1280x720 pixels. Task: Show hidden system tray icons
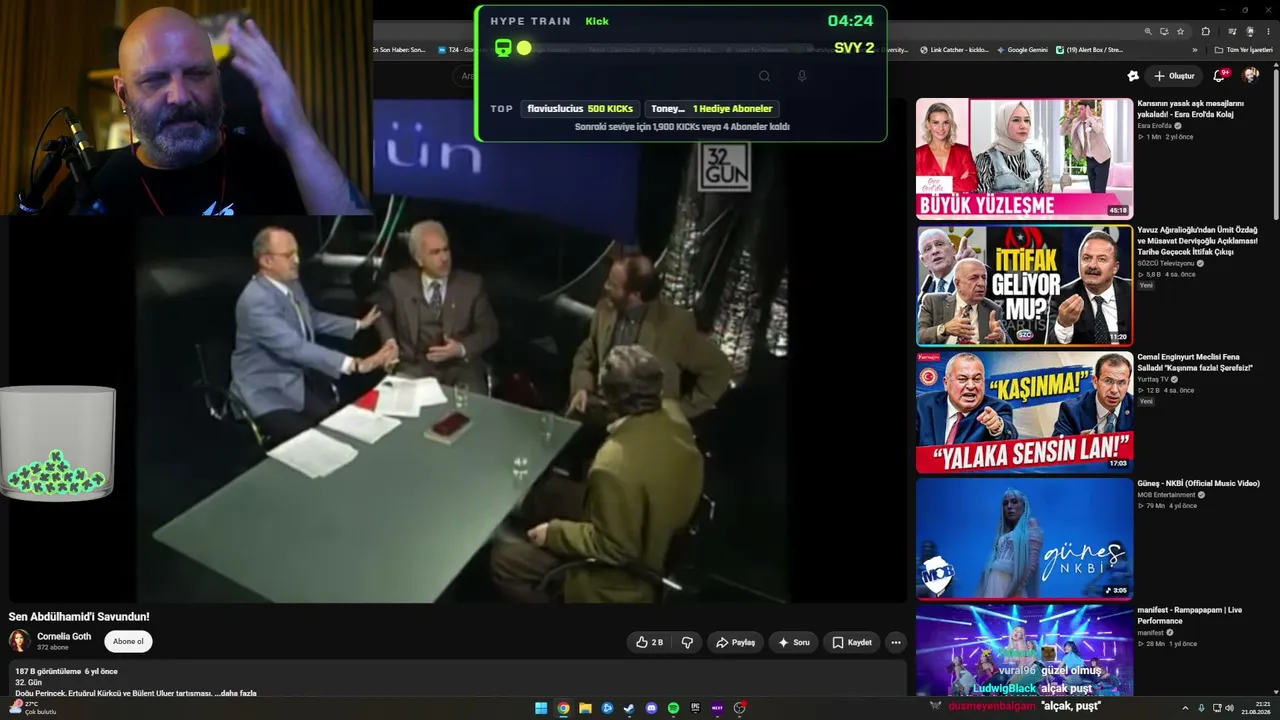click(x=1187, y=708)
